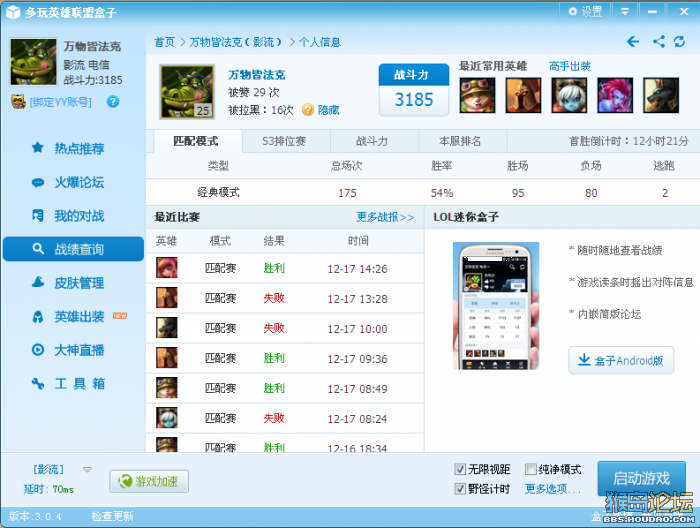Select the Poppy recent hero icon
700x528 pixels.
569,95
